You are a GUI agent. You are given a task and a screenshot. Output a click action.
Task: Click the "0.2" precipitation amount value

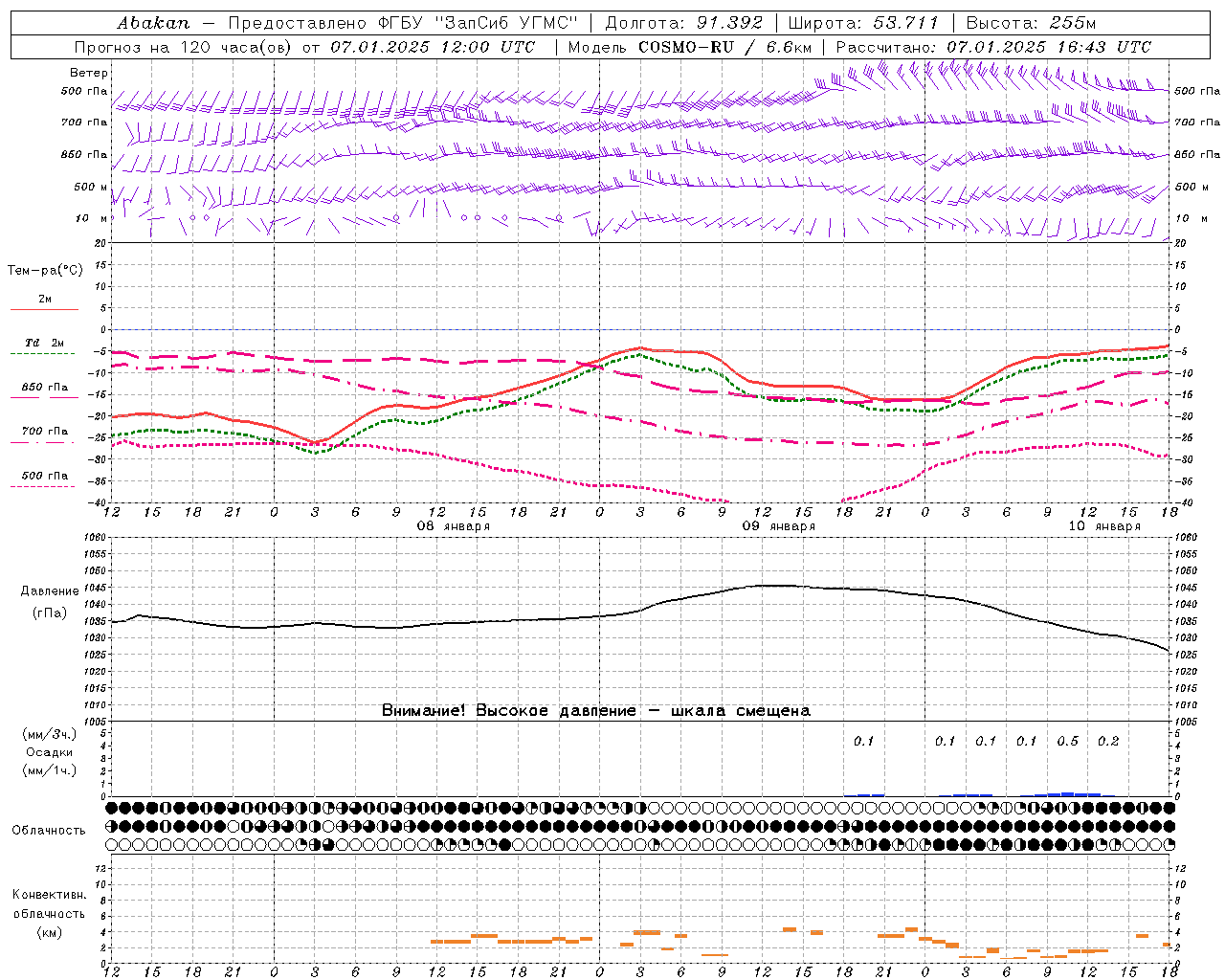(x=1108, y=742)
